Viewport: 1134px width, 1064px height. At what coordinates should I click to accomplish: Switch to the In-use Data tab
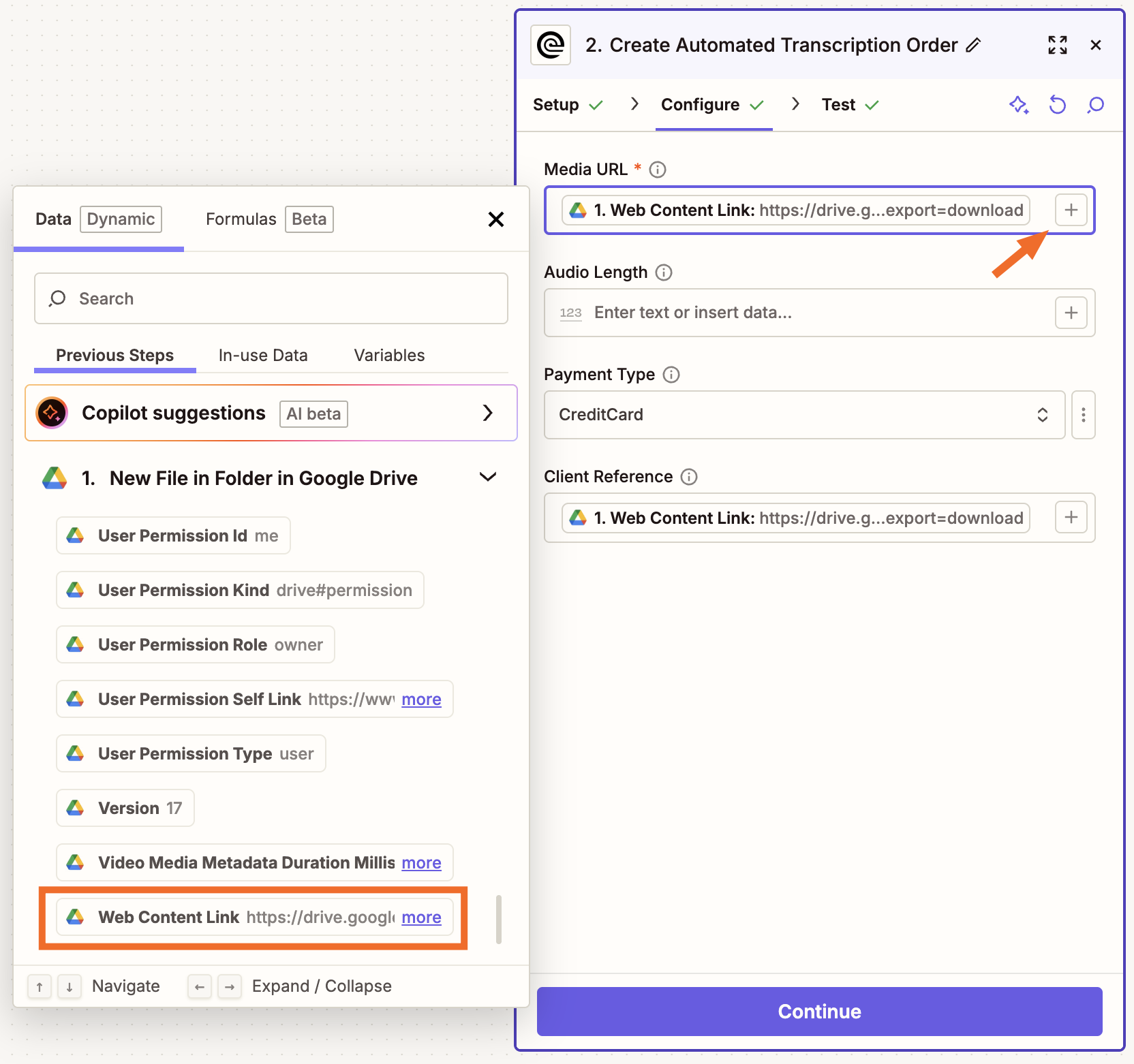(263, 355)
